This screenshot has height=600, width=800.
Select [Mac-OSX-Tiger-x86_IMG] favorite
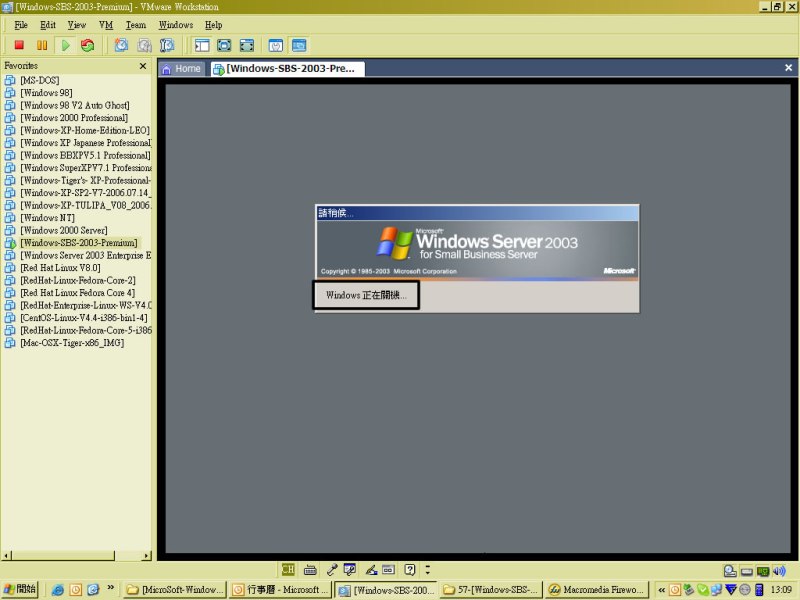pyautogui.click(x=72, y=343)
